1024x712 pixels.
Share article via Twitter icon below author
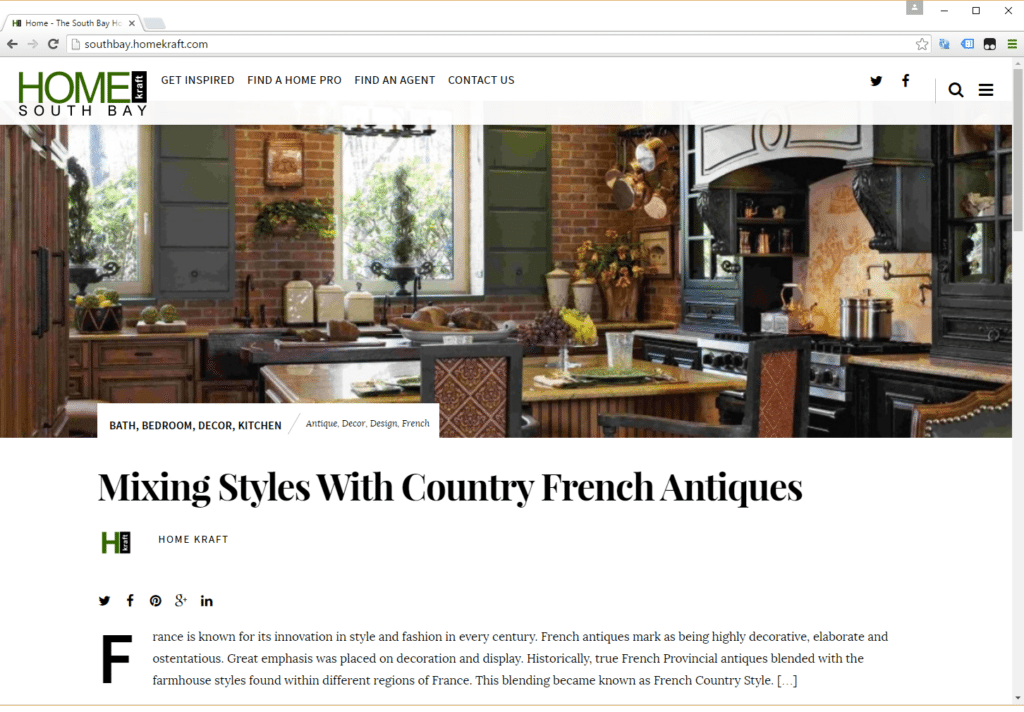pyautogui.click(x=104, y=601)
